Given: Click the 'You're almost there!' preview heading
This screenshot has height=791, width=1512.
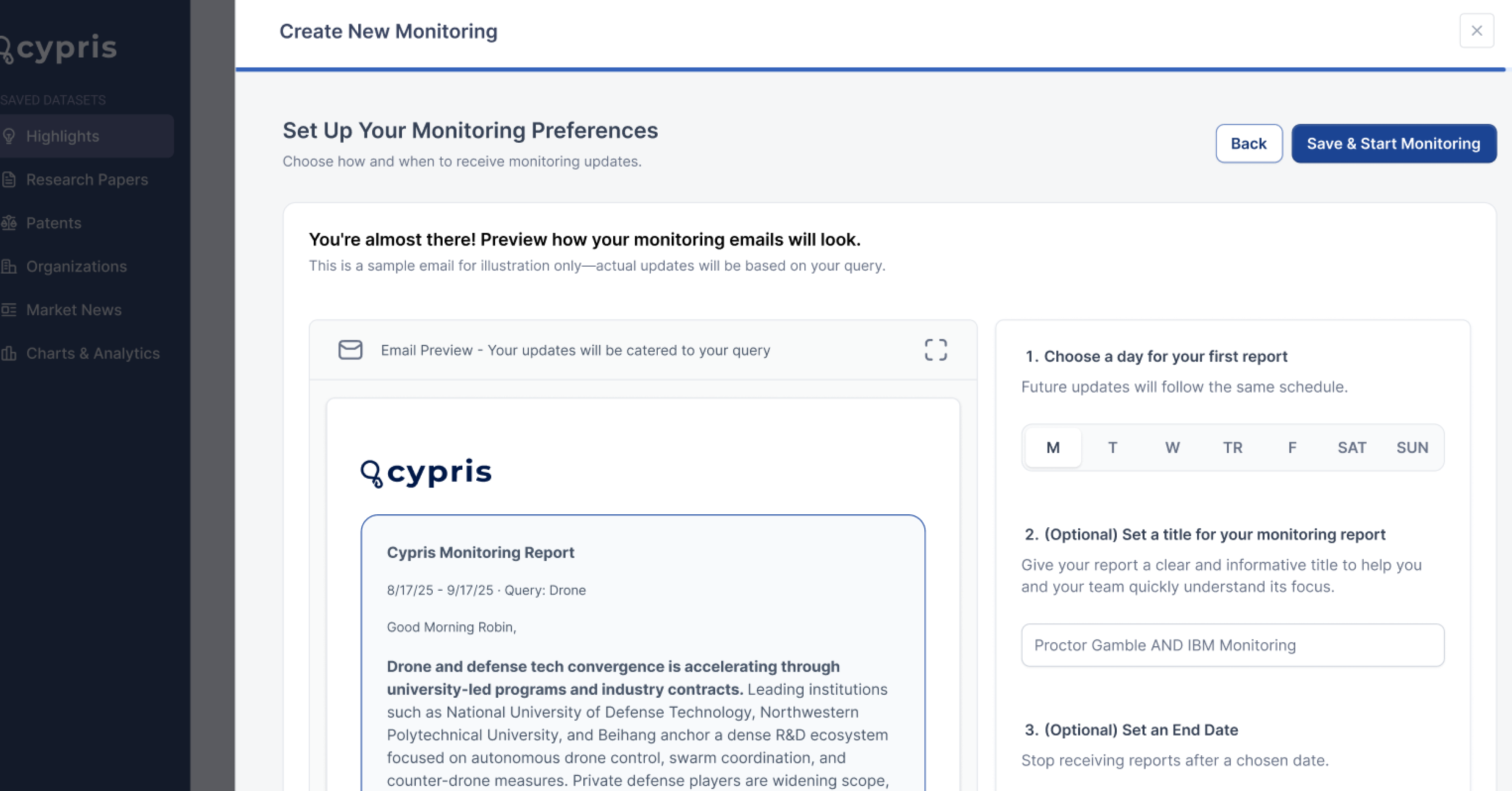Looking at the screenshot, I should (x=585, y=239).
